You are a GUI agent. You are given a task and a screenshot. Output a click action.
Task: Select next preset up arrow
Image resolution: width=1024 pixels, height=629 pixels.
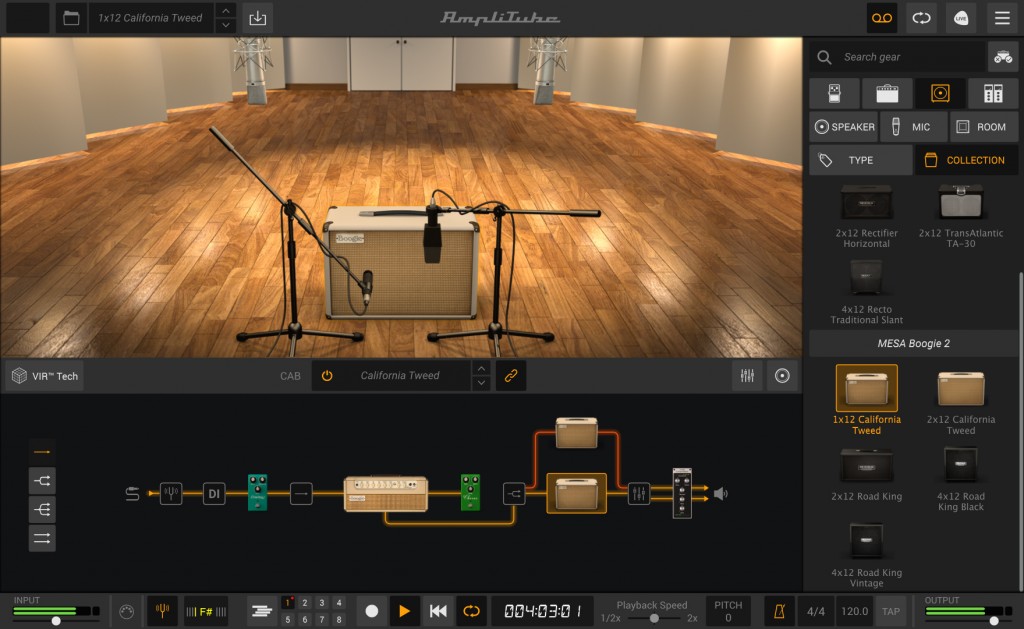pyautogui.click(x=225, y=10)
